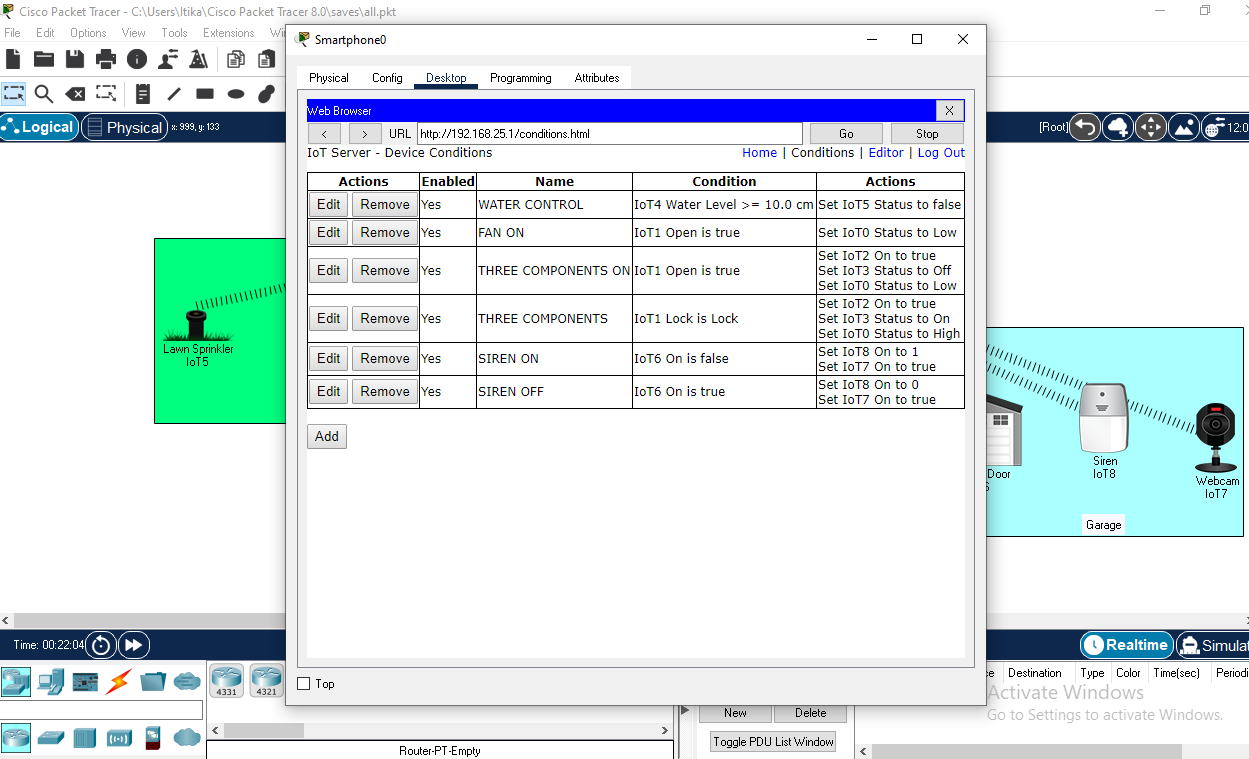Choose Switches subcategory icon
Screen dimensions: 1249x759
click(x=50, y=738)
